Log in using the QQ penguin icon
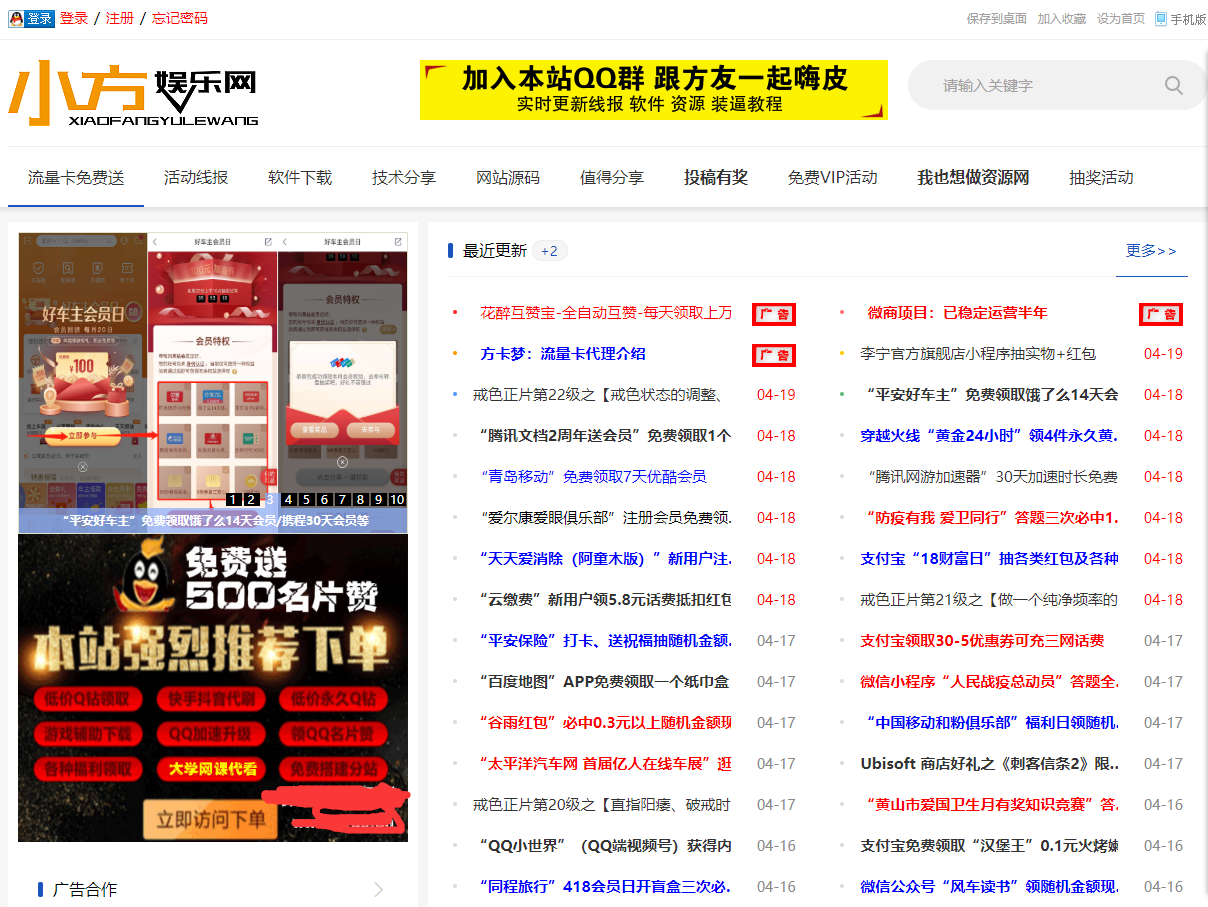The height and width of the screenshot is (907, 1208). [16, 17]
